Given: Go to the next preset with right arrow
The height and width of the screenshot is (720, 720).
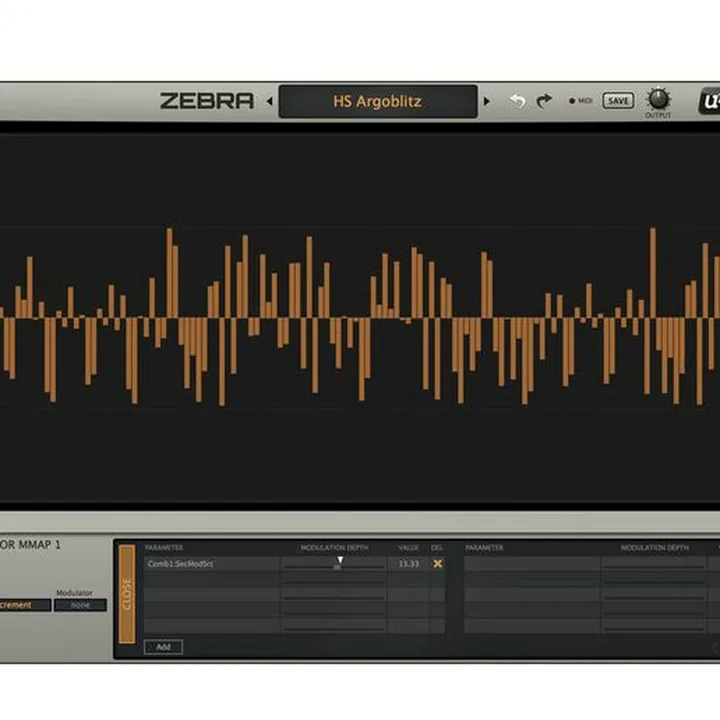Looking at the screenshot, I should coord(486,101).
